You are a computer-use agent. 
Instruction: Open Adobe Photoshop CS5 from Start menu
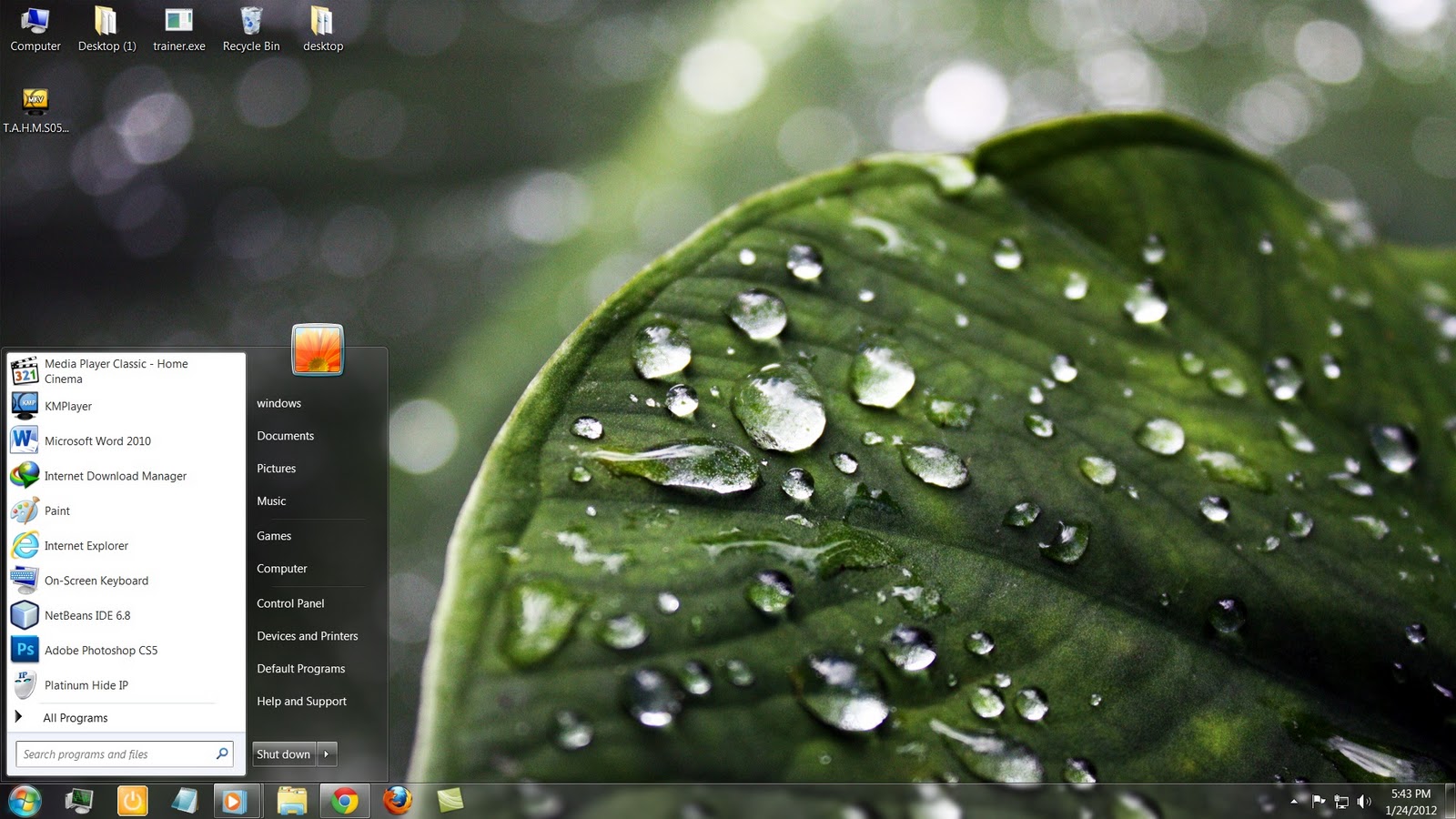pos(101,650)
